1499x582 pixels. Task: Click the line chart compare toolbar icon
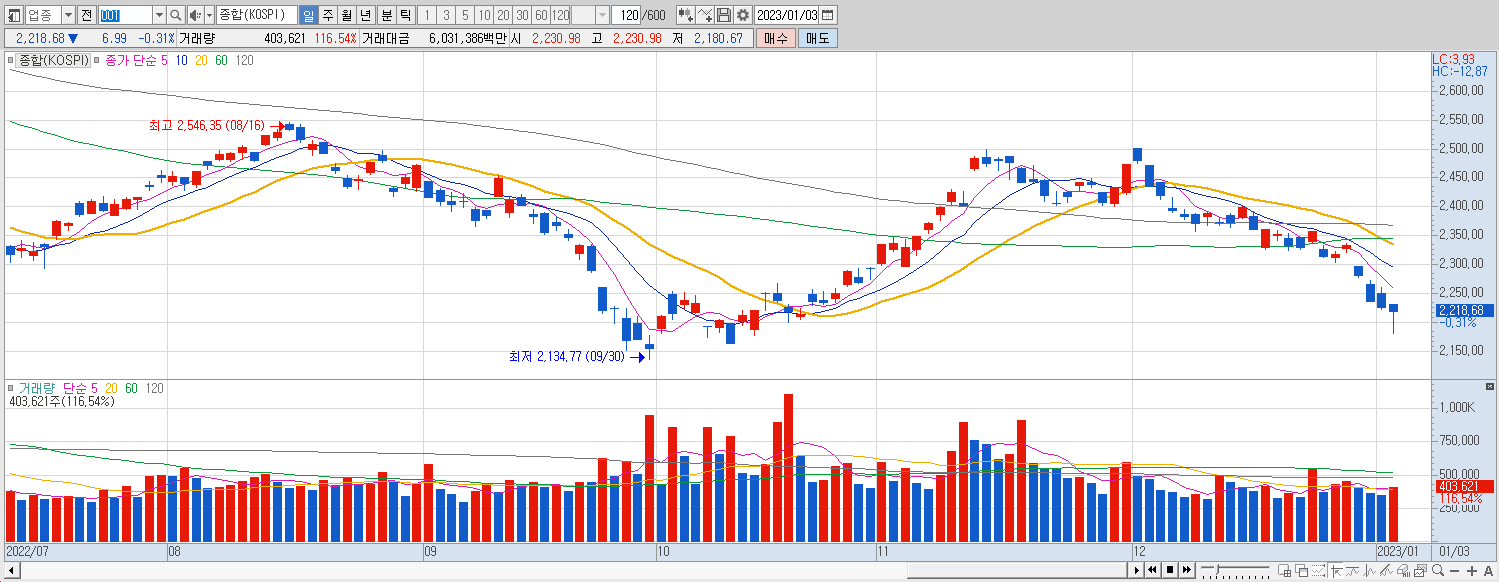point(705,15)
